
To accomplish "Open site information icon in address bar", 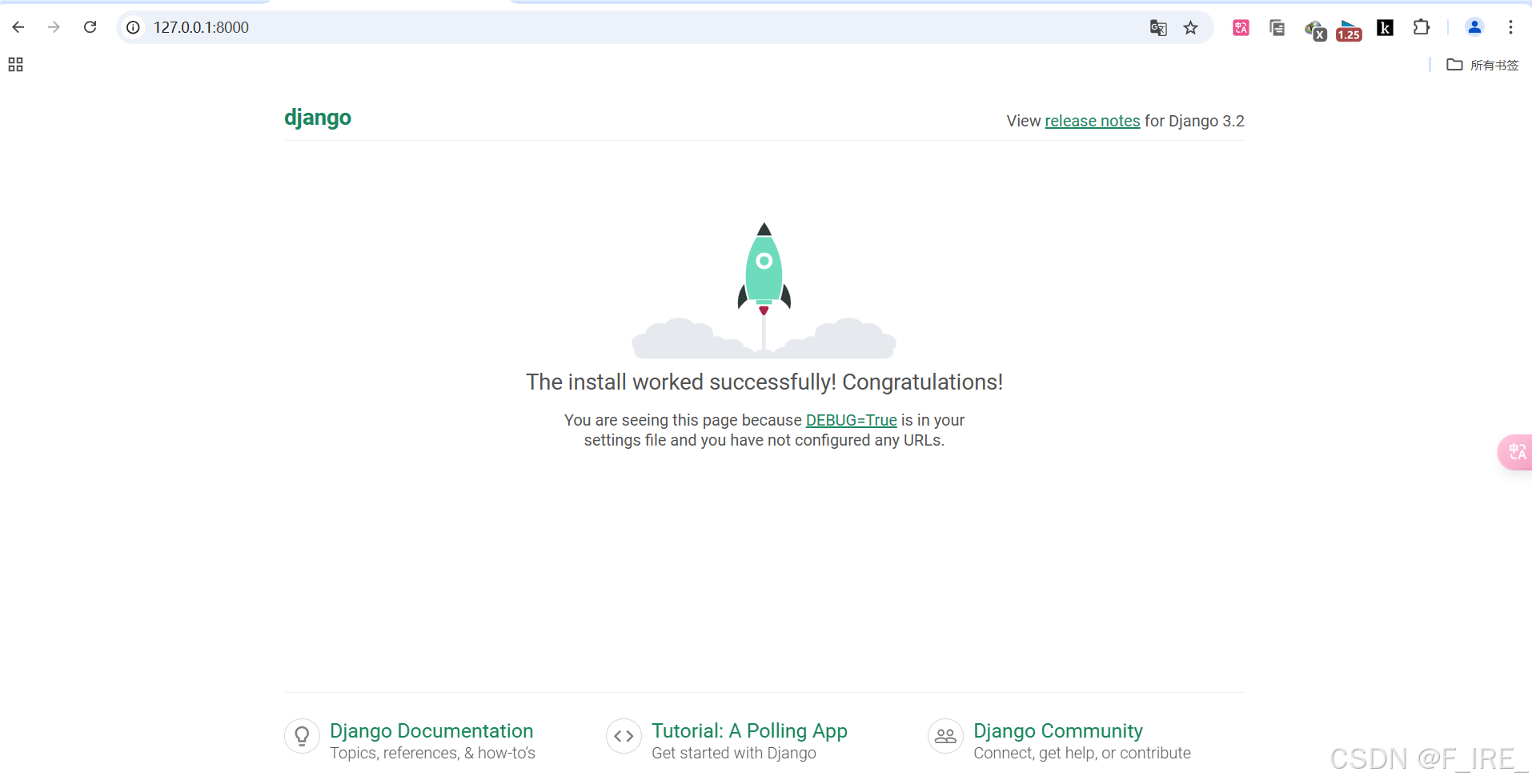I will coord(134,27).
